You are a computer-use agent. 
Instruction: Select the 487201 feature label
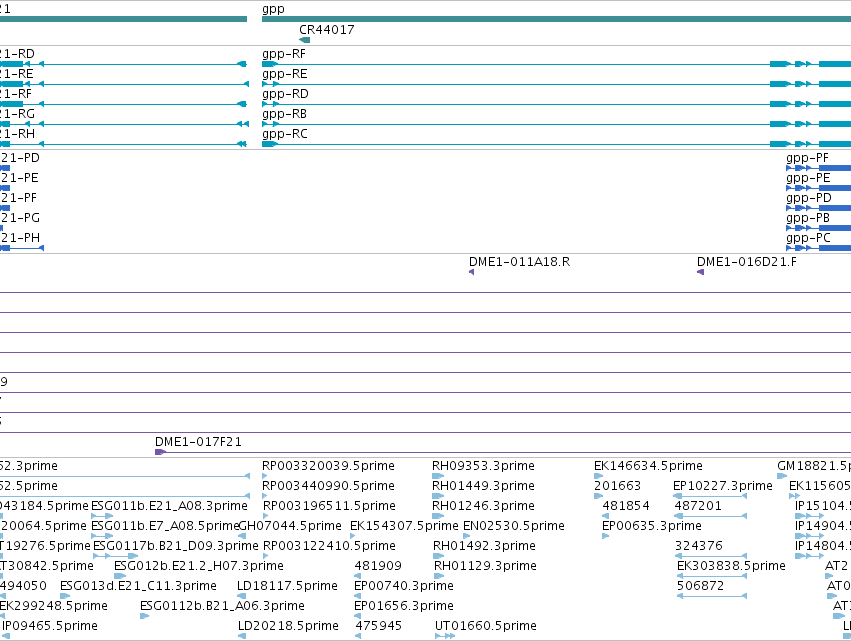(698, 506)
